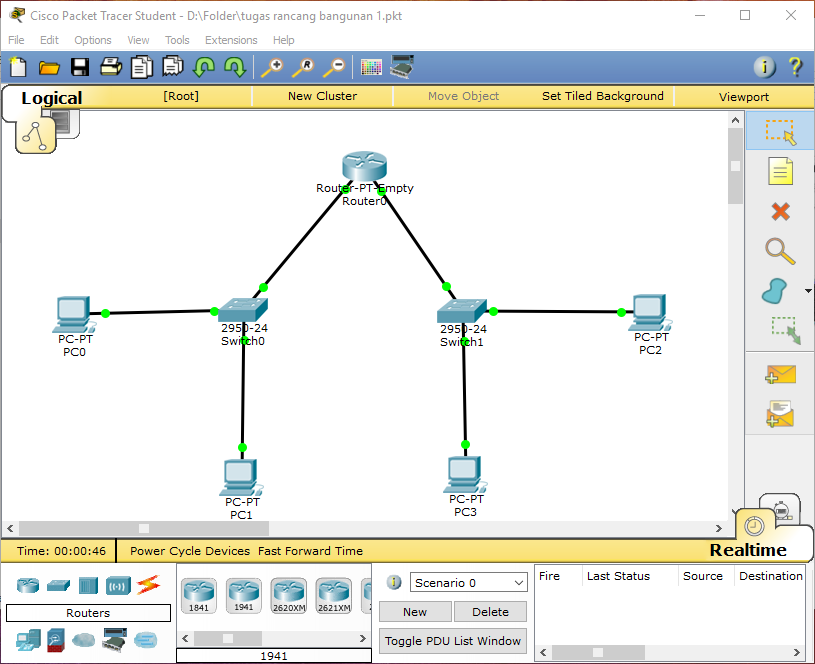Click the Paste icon in the toolbar
The image size is (815, 664).
pyautogui.click(x=173, y=67)
